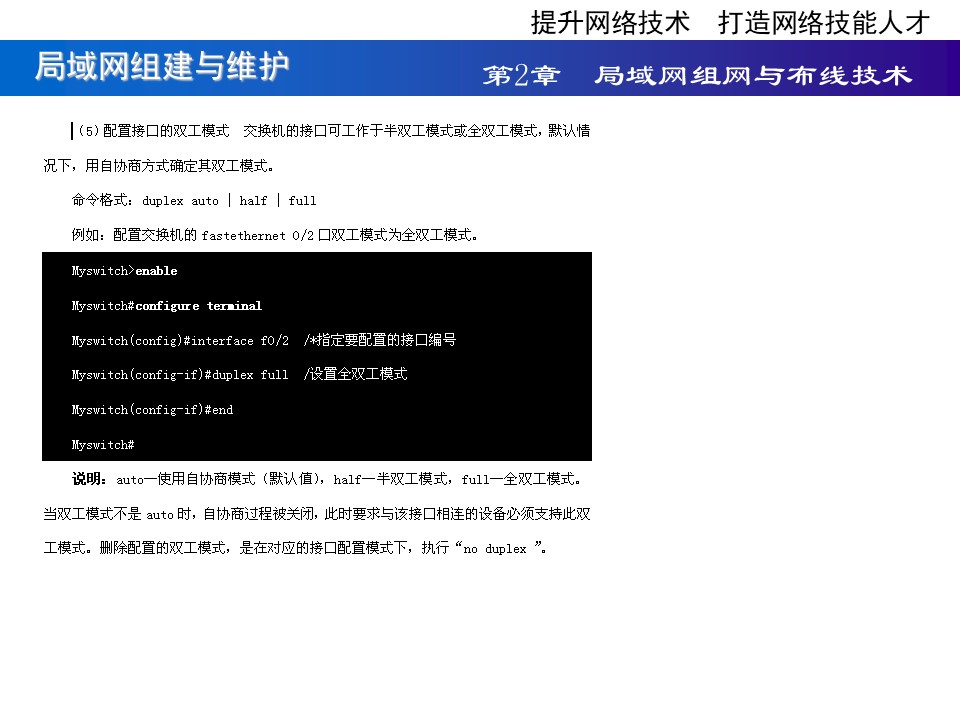Click the line Myswitch#configure terminal
The width and height of the screenshot is (960, 720).
pyautogui.click(x=167, y=306)
